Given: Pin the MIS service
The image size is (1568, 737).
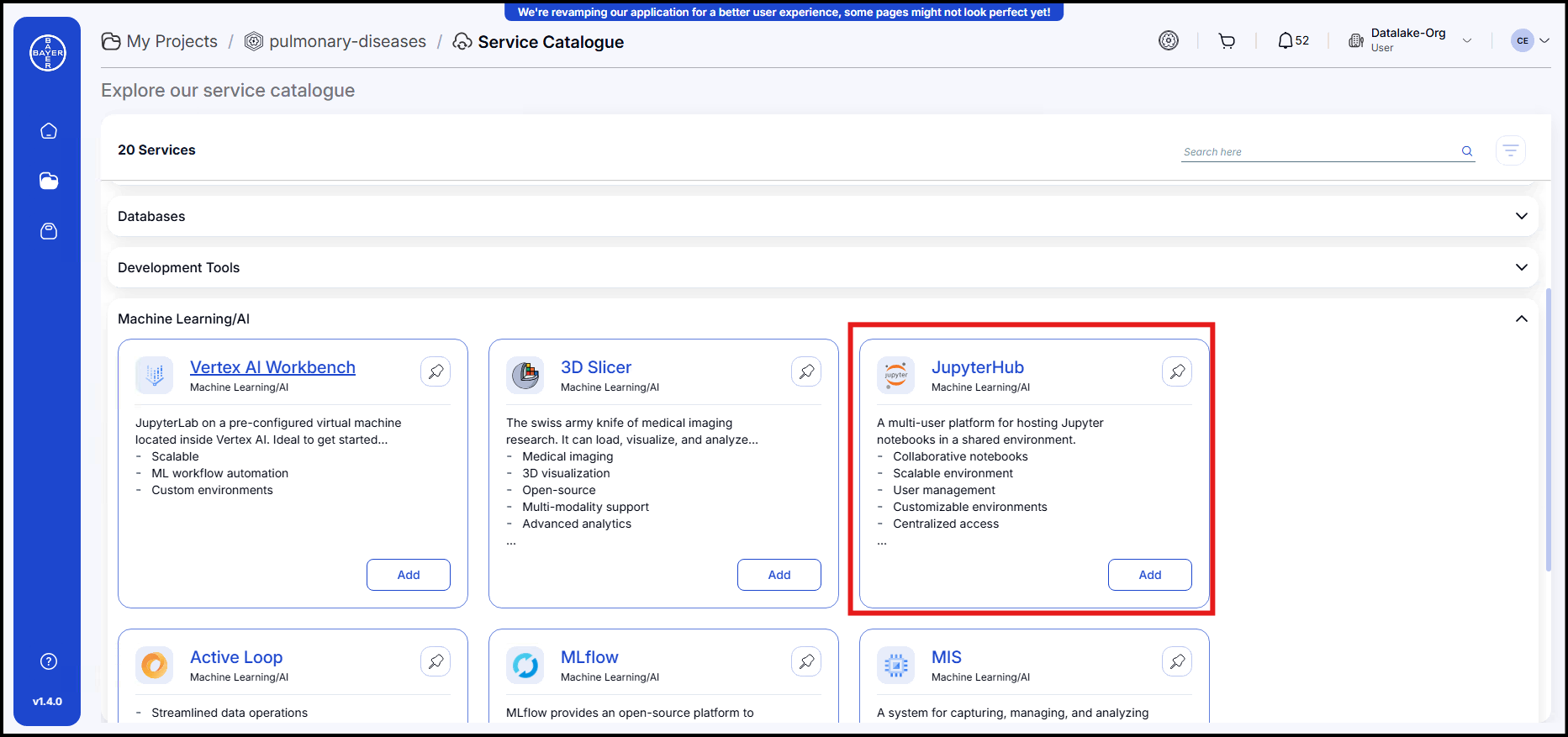Looking at the screenshot, I should click(x=1177, y=661).
